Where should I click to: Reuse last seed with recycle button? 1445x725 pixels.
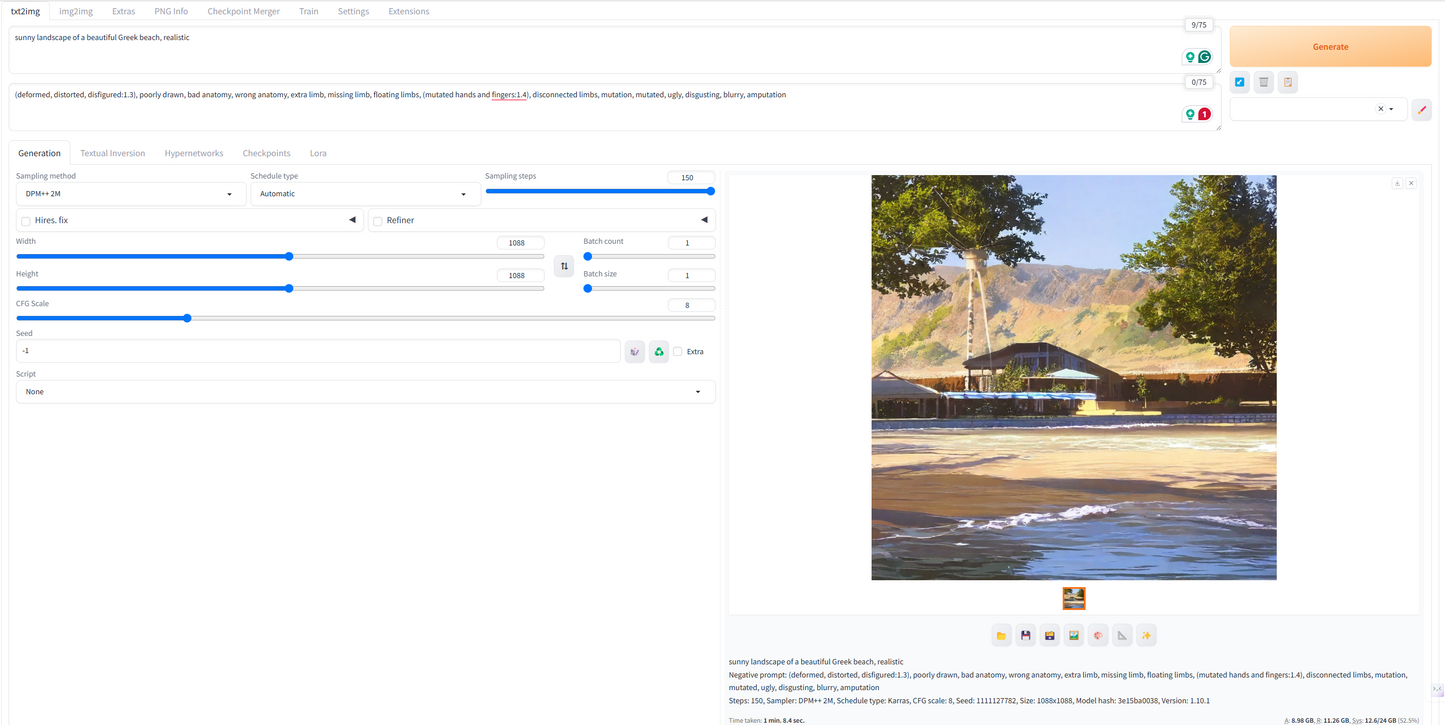click(x=658, y=351)
